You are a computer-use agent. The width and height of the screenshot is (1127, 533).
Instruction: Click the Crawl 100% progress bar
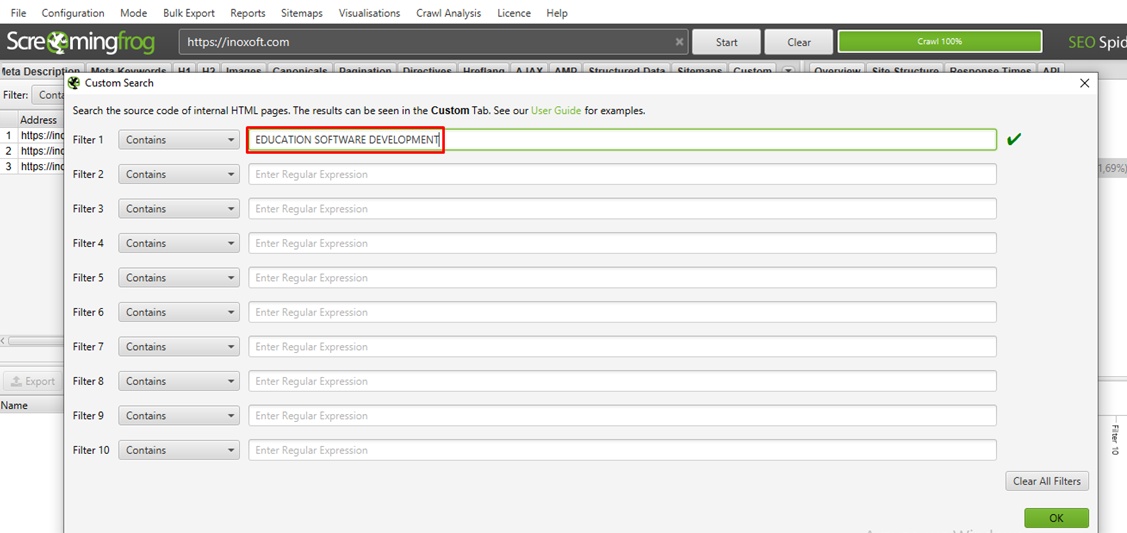click(939, 42)
